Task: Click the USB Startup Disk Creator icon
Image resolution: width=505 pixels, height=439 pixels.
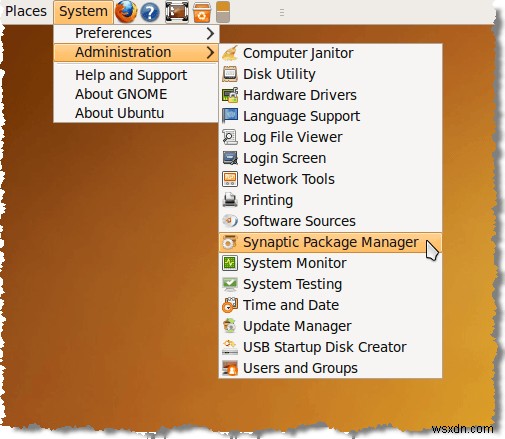Action: click(230, 347)
